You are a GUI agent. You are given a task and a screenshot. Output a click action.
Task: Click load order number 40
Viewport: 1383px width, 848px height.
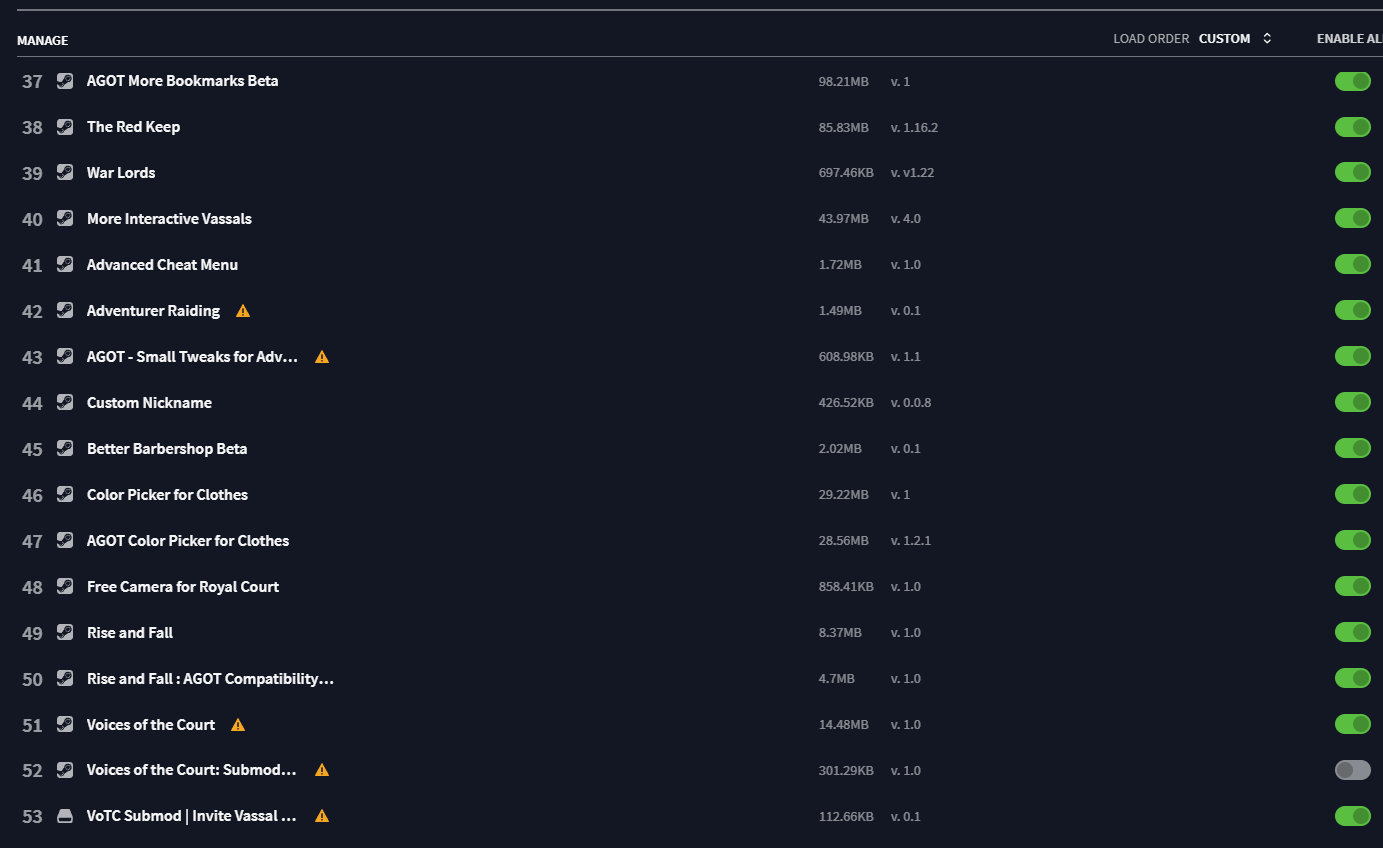(32, 219)
